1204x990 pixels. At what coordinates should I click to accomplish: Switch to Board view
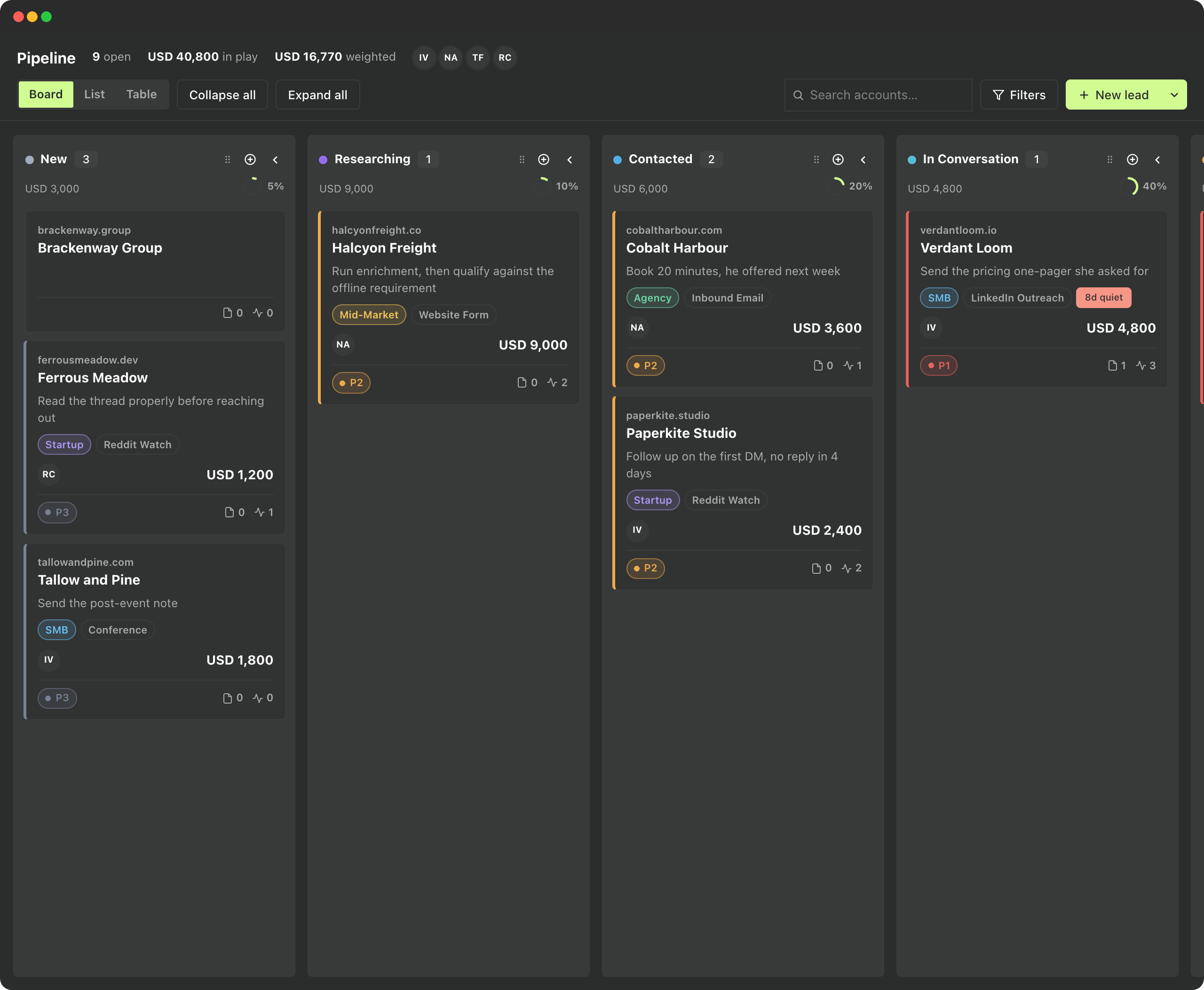(46, 95)
